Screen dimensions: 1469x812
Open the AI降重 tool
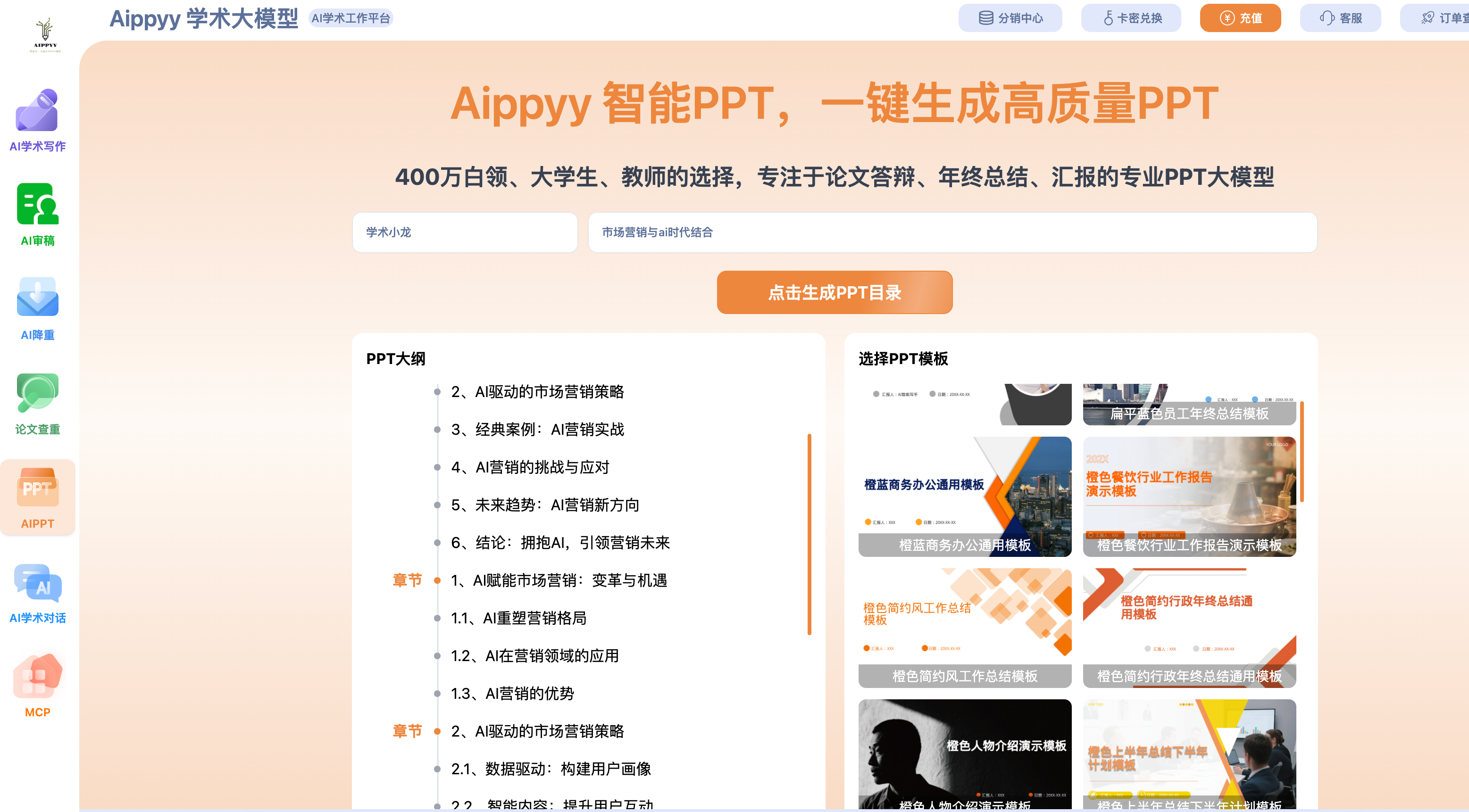(x=36, y=310)
